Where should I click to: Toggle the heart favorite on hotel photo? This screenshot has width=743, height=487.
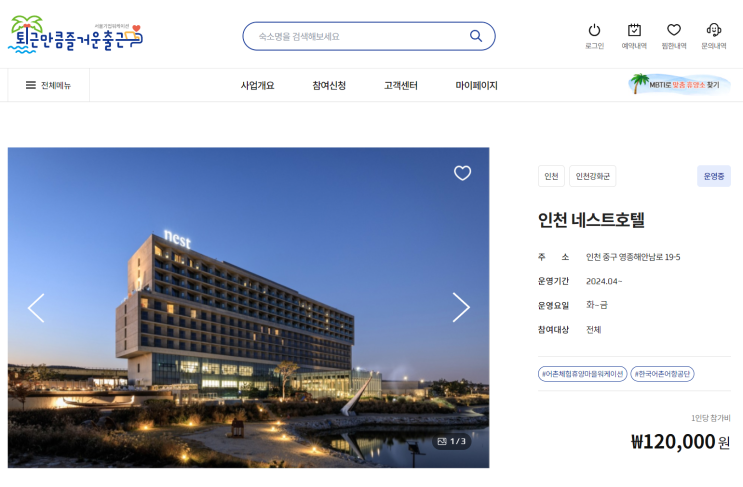tap(462, 173)
